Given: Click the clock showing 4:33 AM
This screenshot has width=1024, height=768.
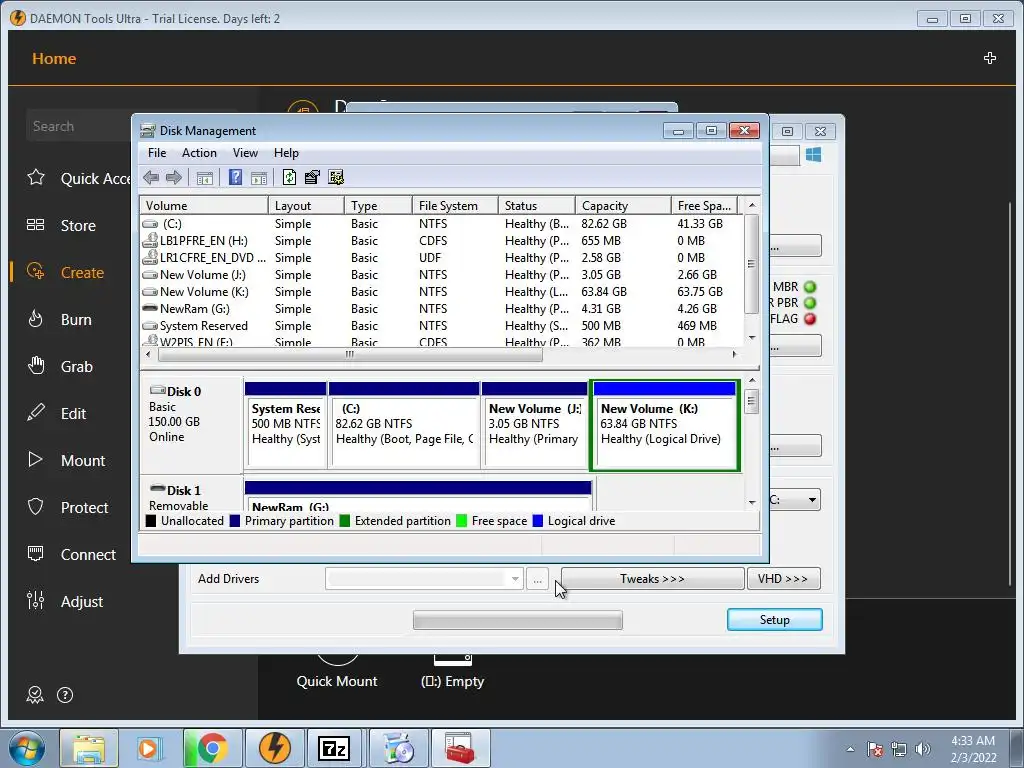Looking at the screenshot, I should click(x=973, y=741).
